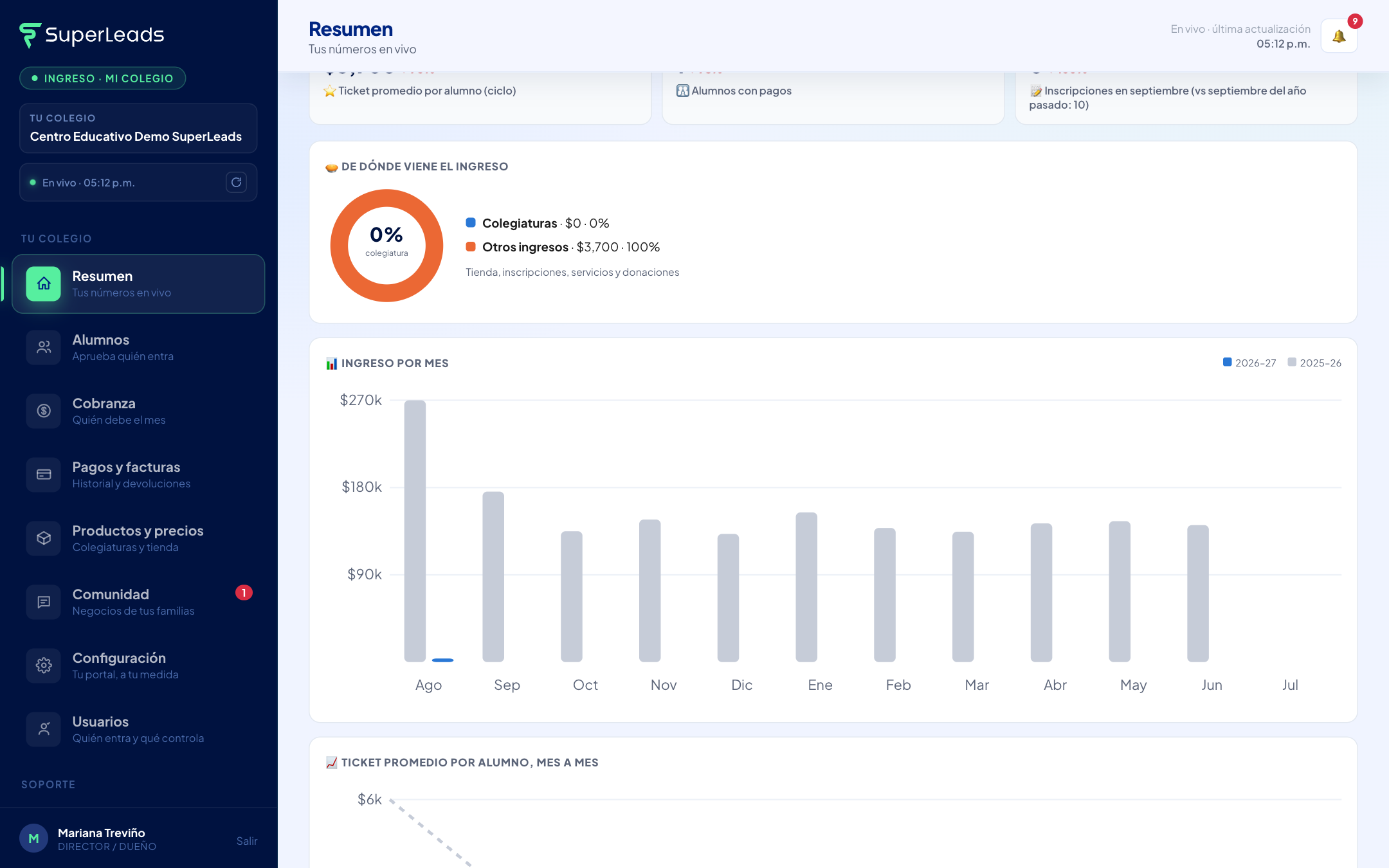1389x868 pixels.
Task: Click 'TICKET PROMEDIO POR ALUMNO, MES A MES' heading
Action: point(470,763)
